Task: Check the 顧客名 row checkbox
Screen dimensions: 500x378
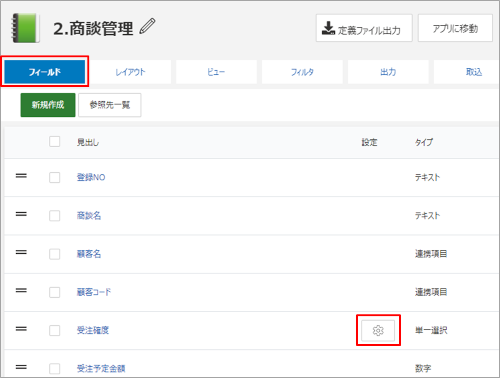Action: pyautogui.click(x=55, y=254)
